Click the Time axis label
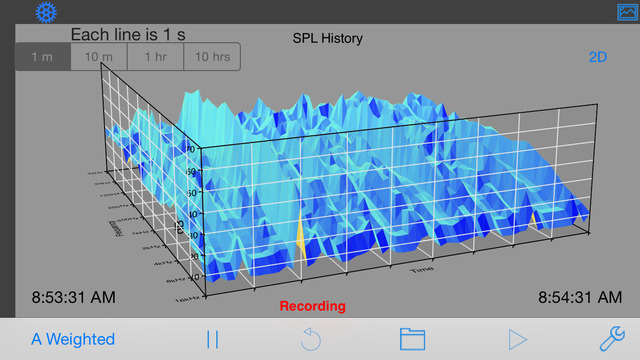The height and width of the screenshot is (360, 640). 422,270
